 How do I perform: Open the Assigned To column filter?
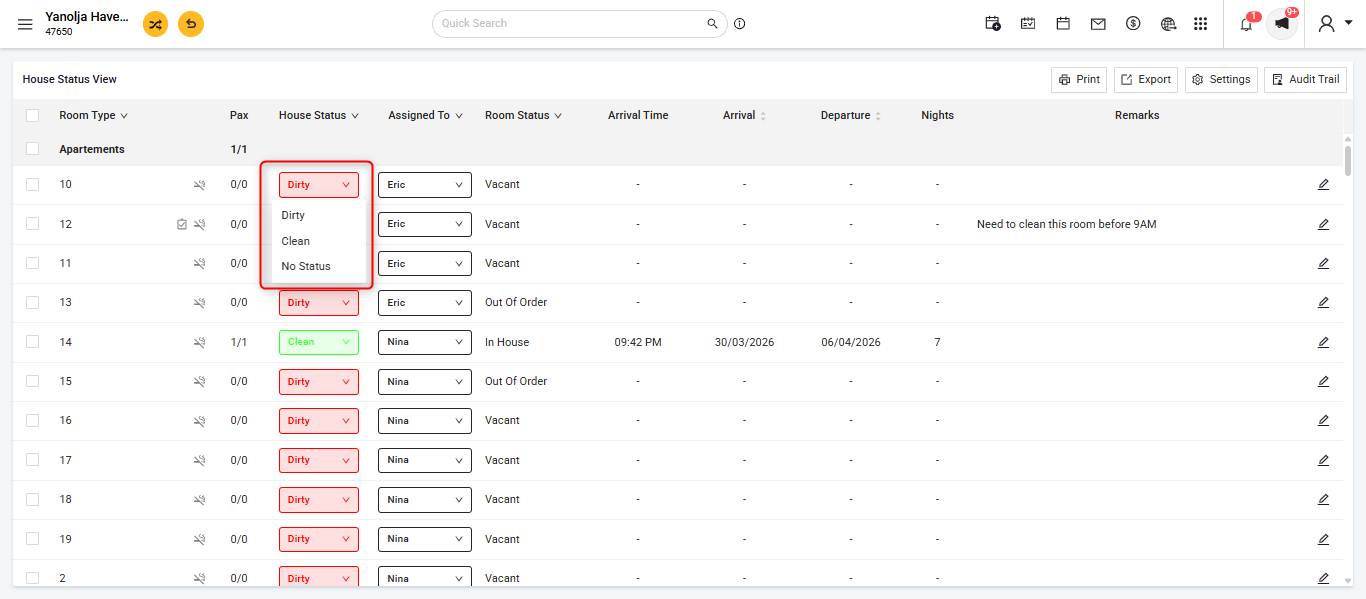[459, 116]
